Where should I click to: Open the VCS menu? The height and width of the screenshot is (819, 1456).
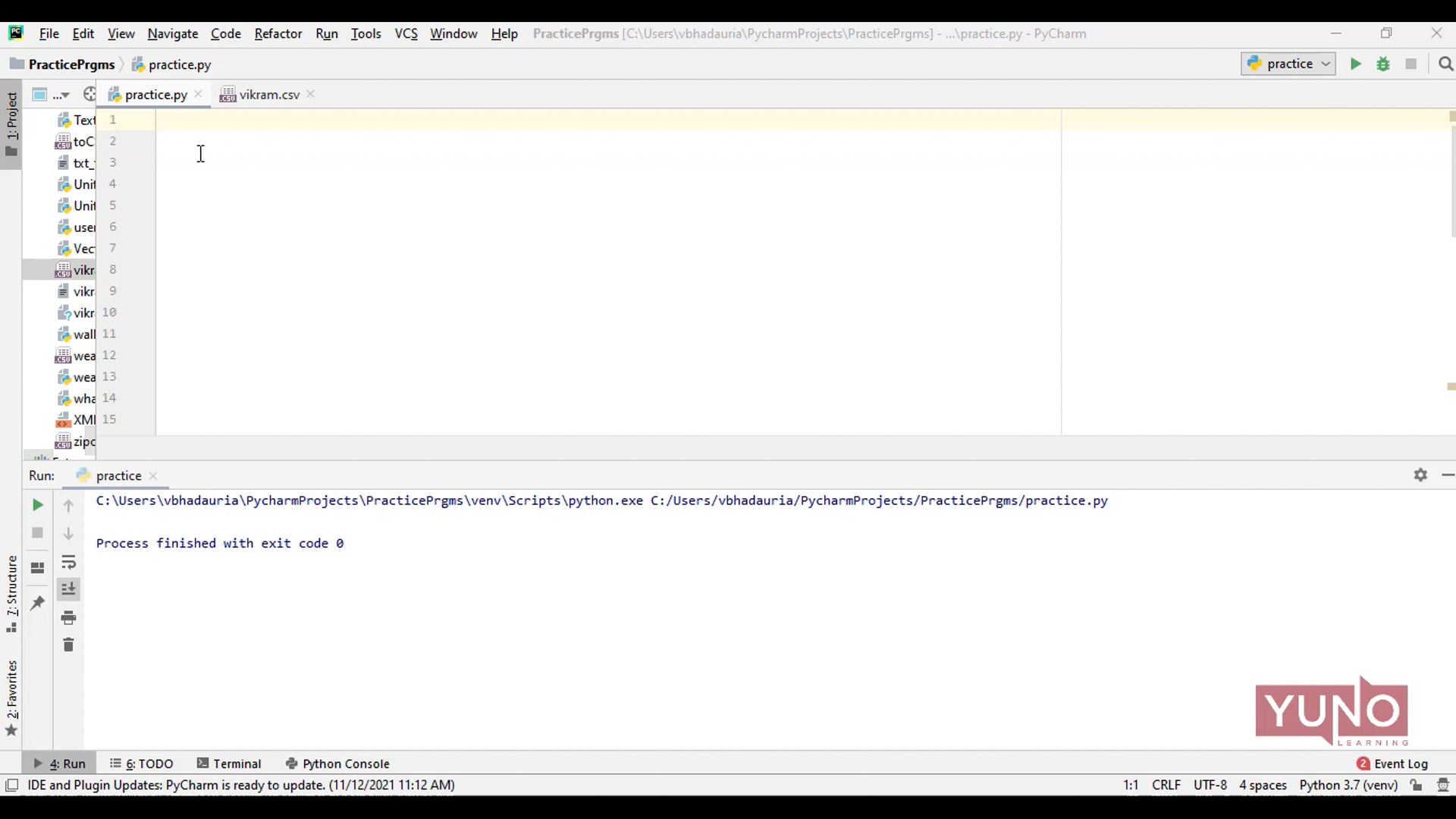point(406,33)
